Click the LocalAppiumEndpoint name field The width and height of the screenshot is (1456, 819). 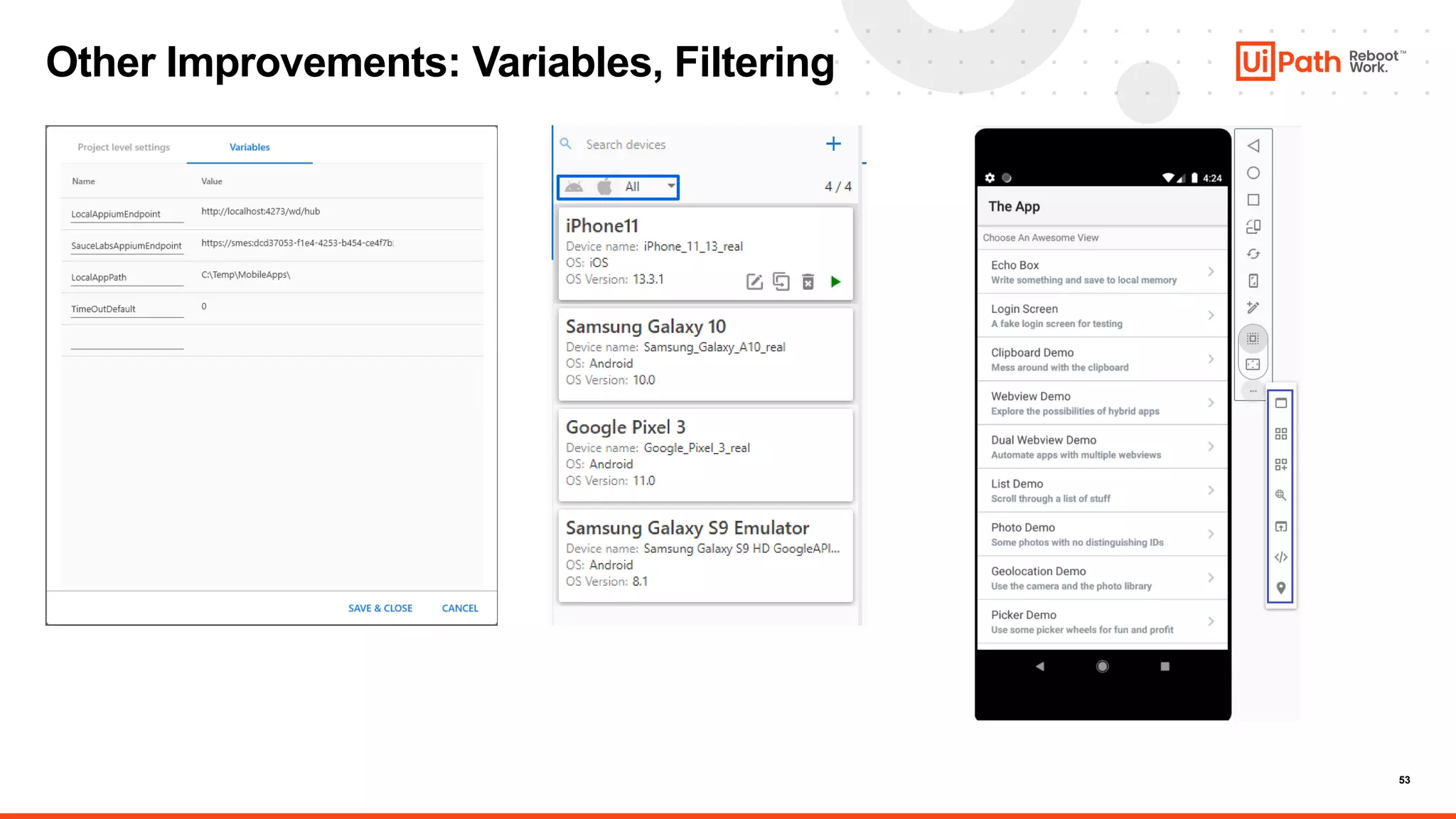click(127, 214)
